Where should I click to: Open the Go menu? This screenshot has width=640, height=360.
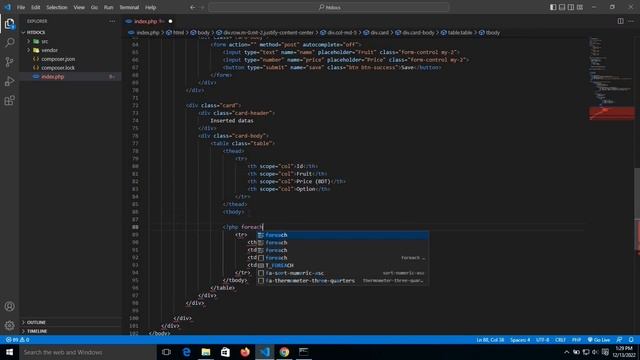[x=94, y=7]
